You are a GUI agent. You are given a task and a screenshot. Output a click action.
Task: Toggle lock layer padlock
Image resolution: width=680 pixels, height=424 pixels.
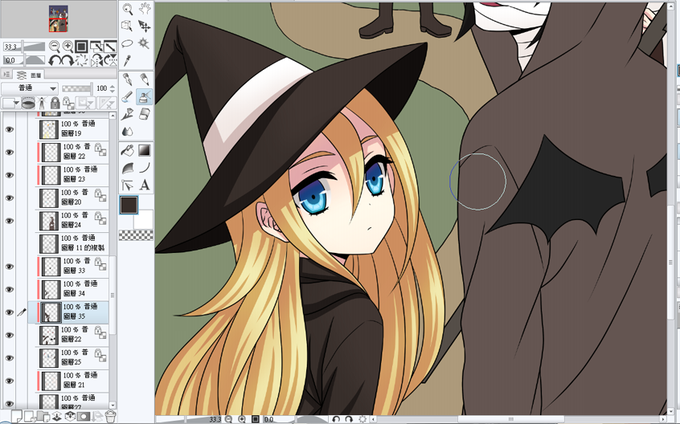(55, 103)
